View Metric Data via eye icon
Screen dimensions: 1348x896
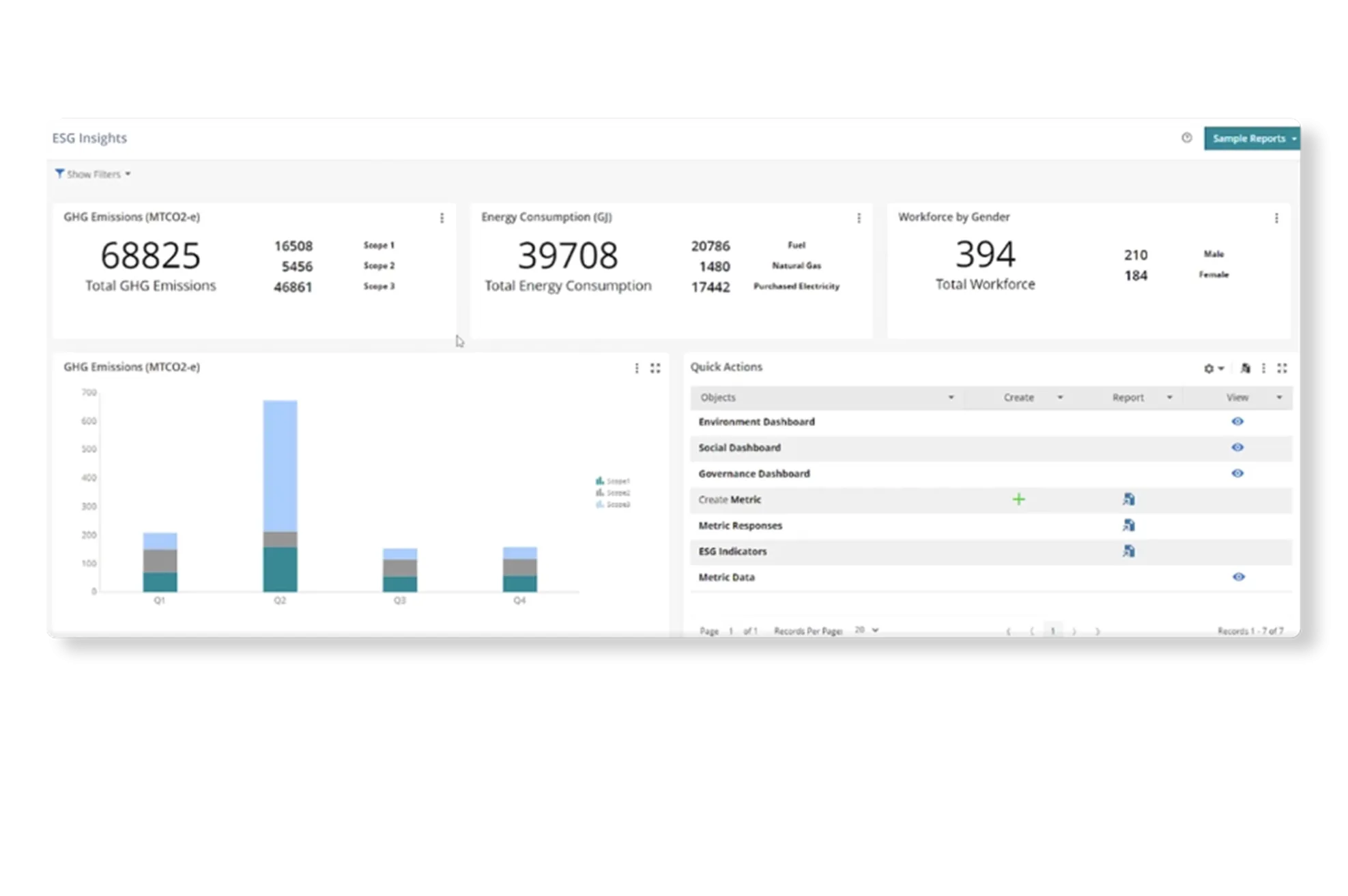coord(1238,577)
